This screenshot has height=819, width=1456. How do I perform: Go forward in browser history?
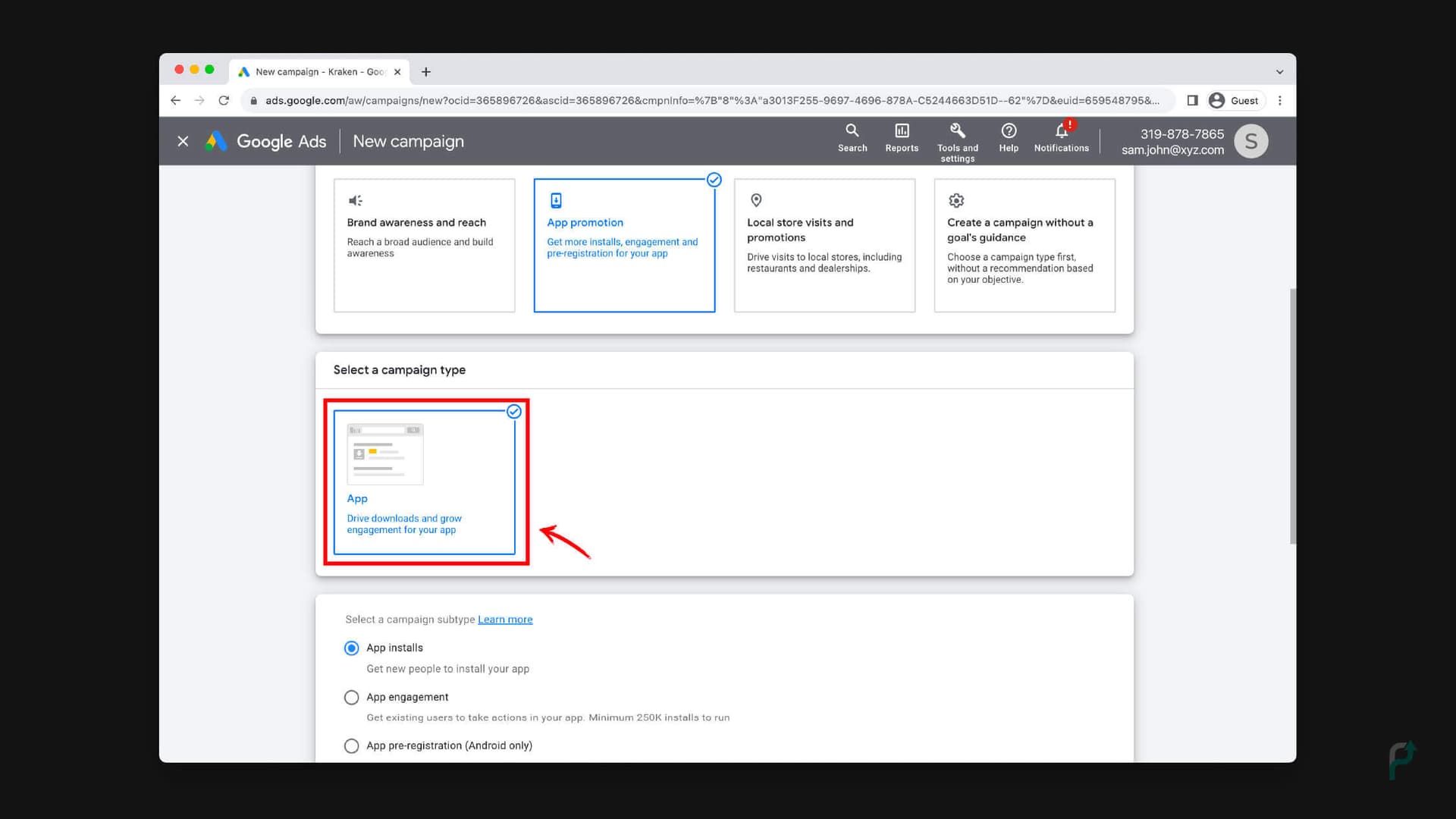[x=199, y=100]
